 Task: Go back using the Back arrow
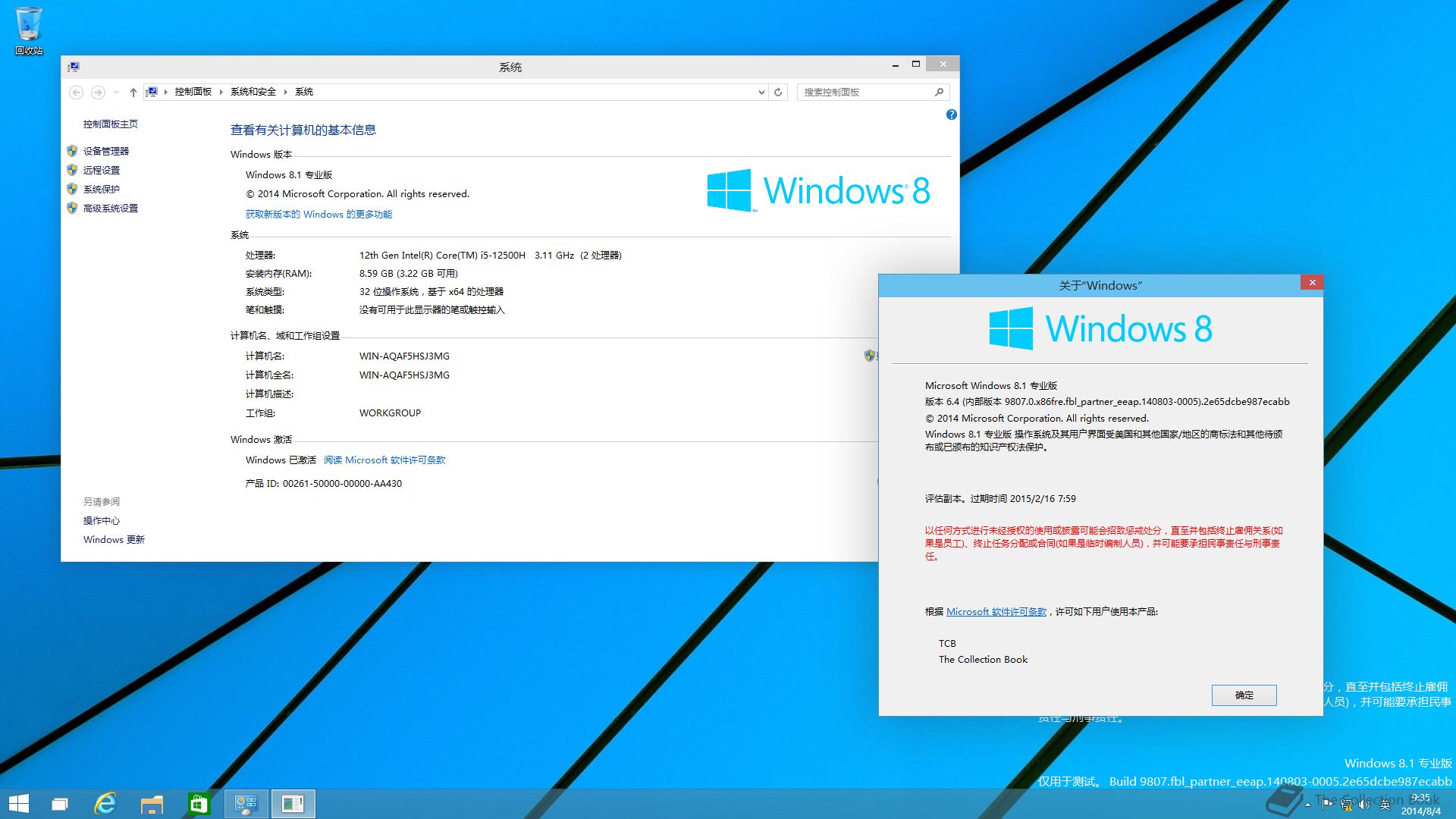(76, 92)
